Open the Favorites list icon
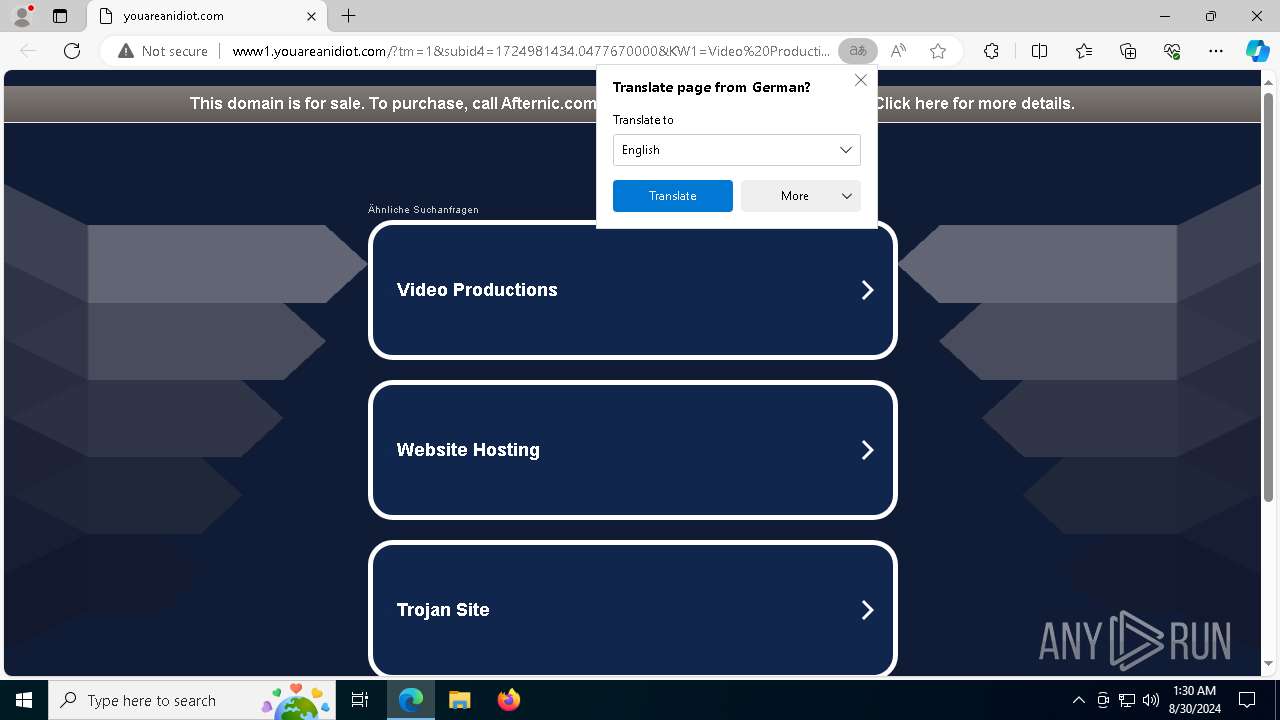The image size is (1280, 720). [1084, 51]
